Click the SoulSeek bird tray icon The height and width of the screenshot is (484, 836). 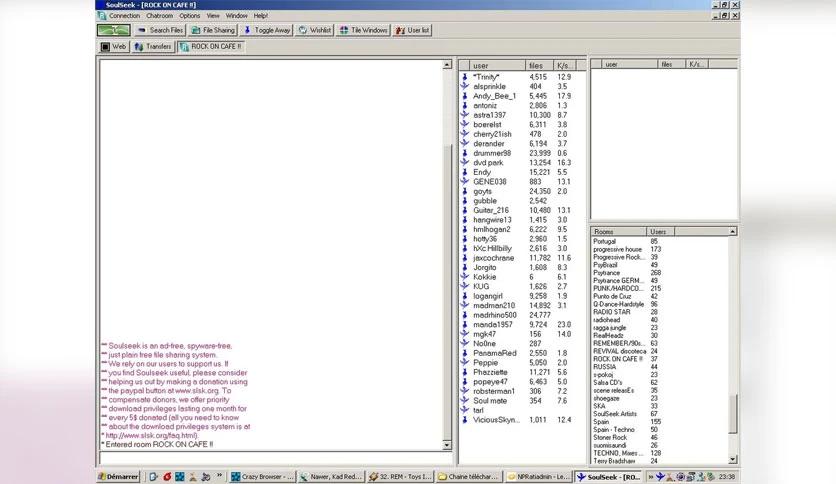660,477
